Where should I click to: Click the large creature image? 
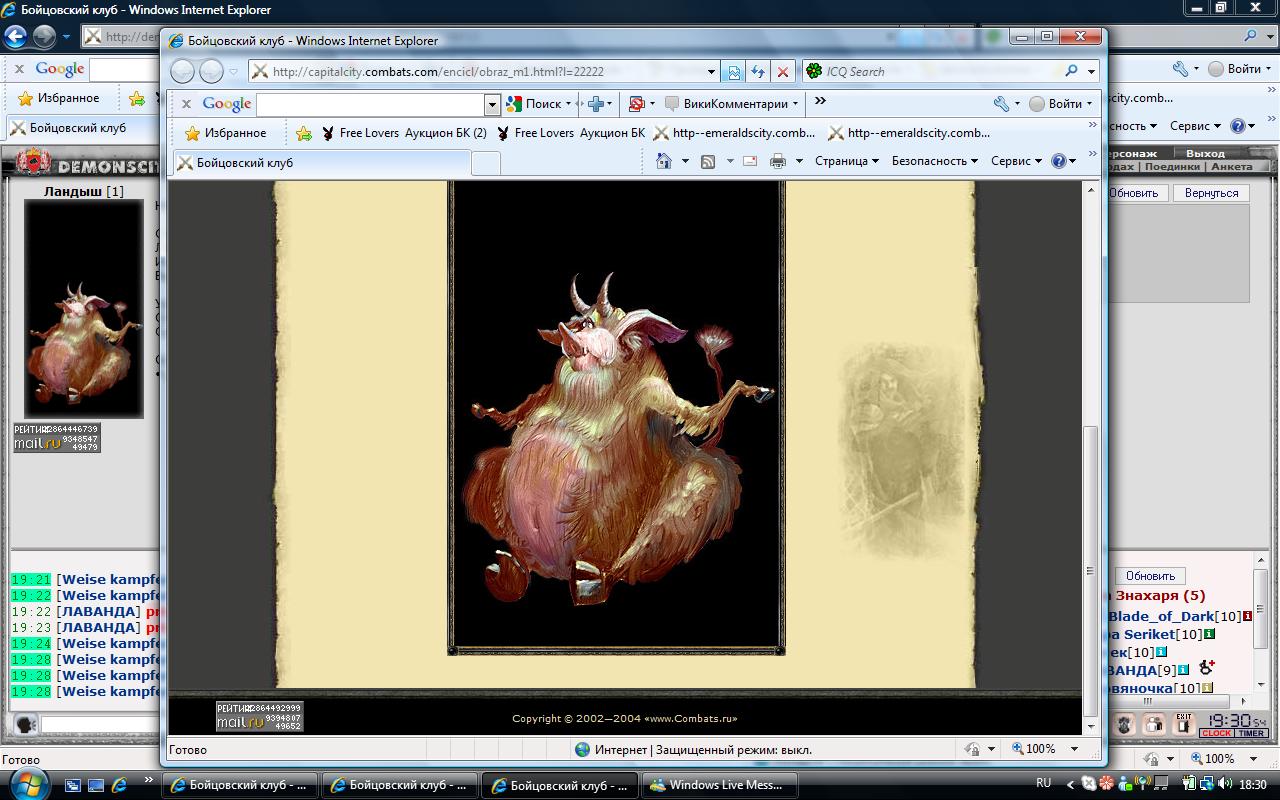tap(616, 418)
